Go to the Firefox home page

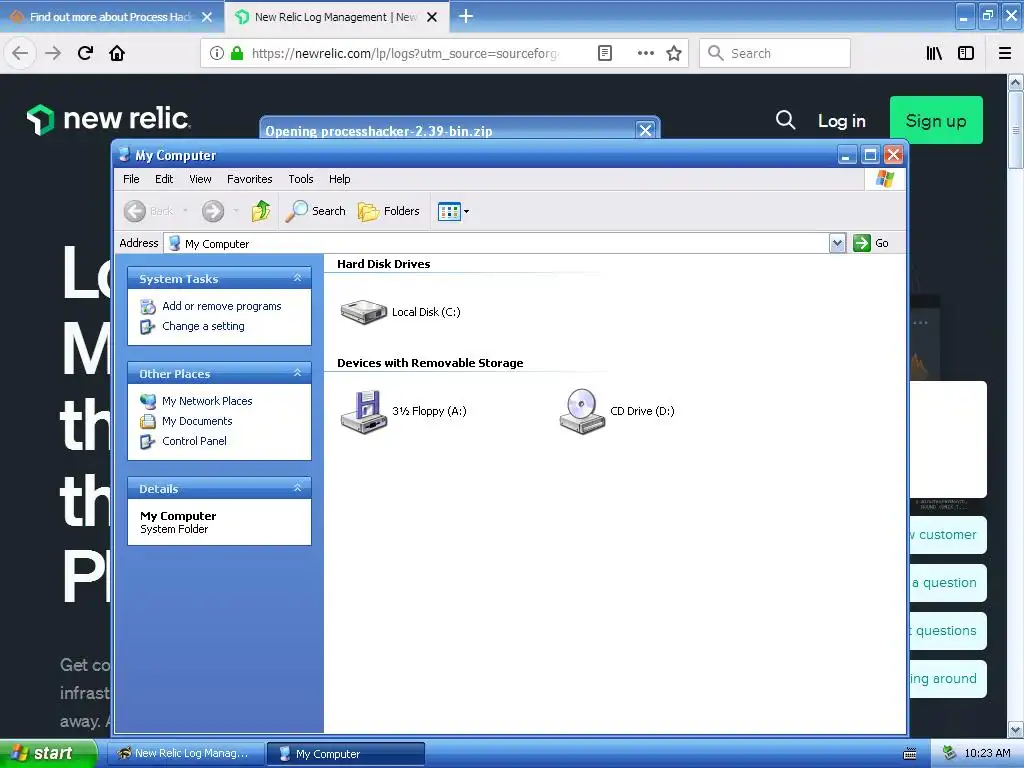(117, 53)
